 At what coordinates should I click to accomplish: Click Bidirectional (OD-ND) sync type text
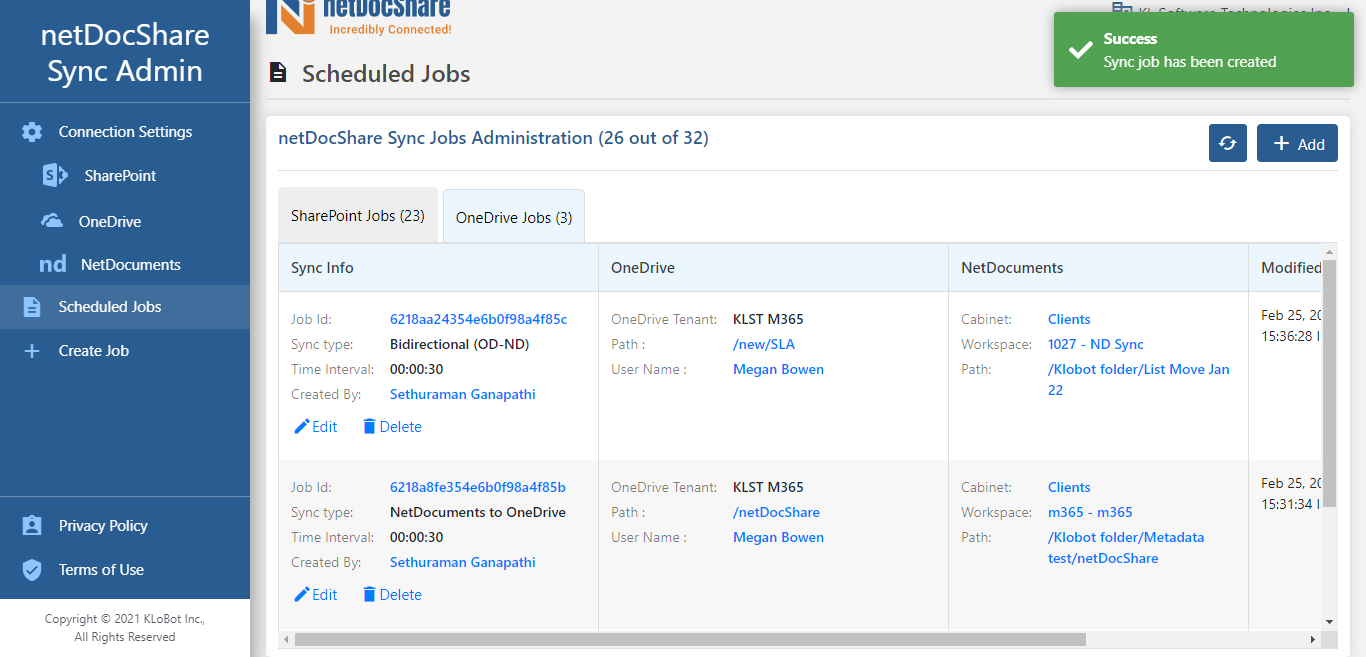[x=459, y=344]
